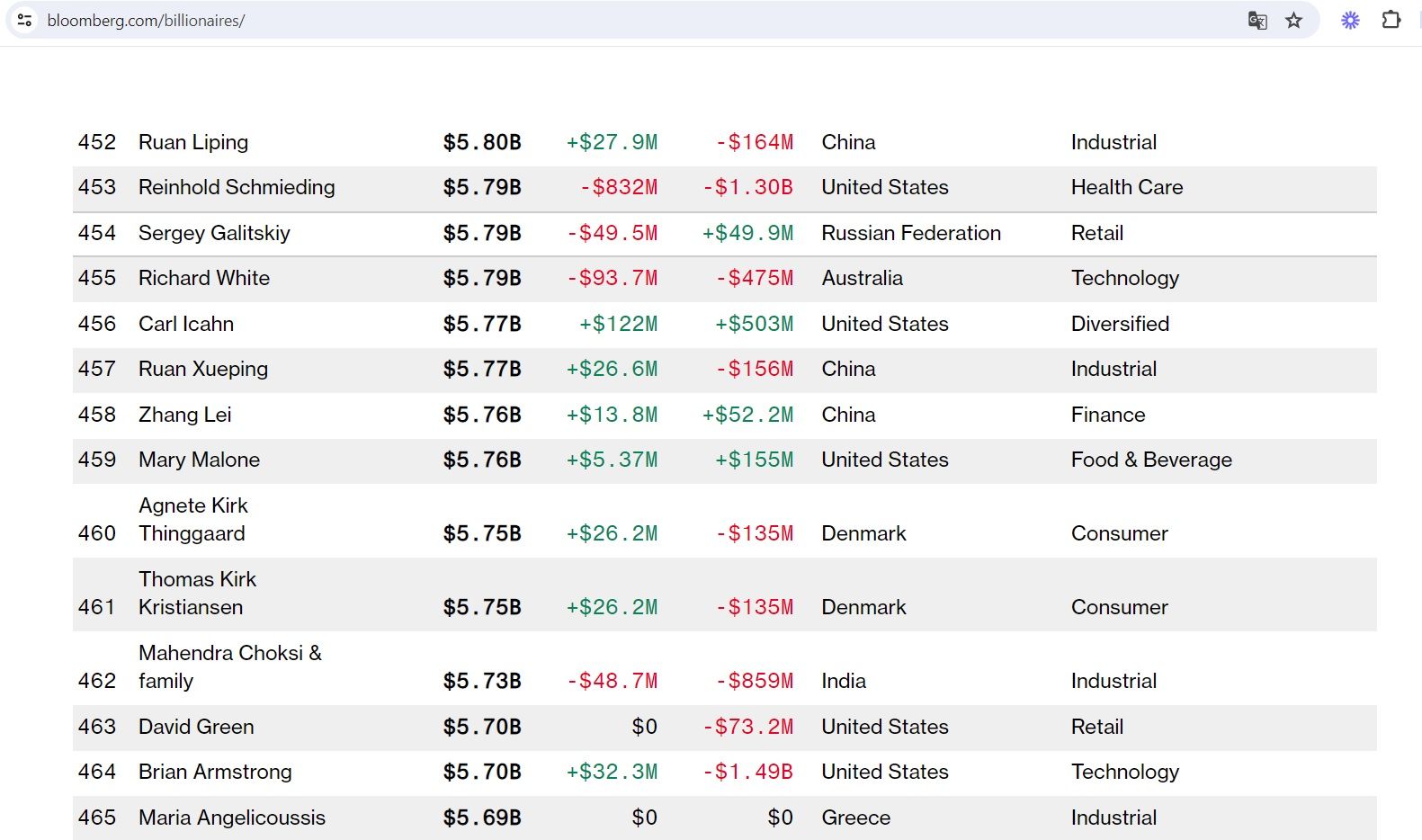Click the purple starburst extension icon
Viewport: 1422px width, 840px height.
coord(1349,20)
